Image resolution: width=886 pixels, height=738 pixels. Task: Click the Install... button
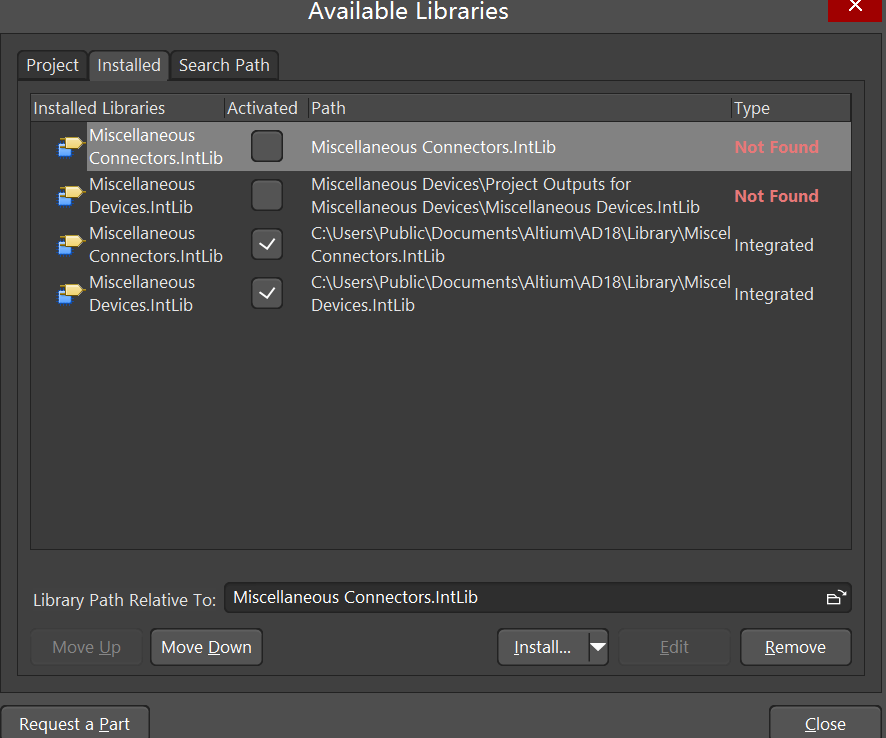point(542,647)
